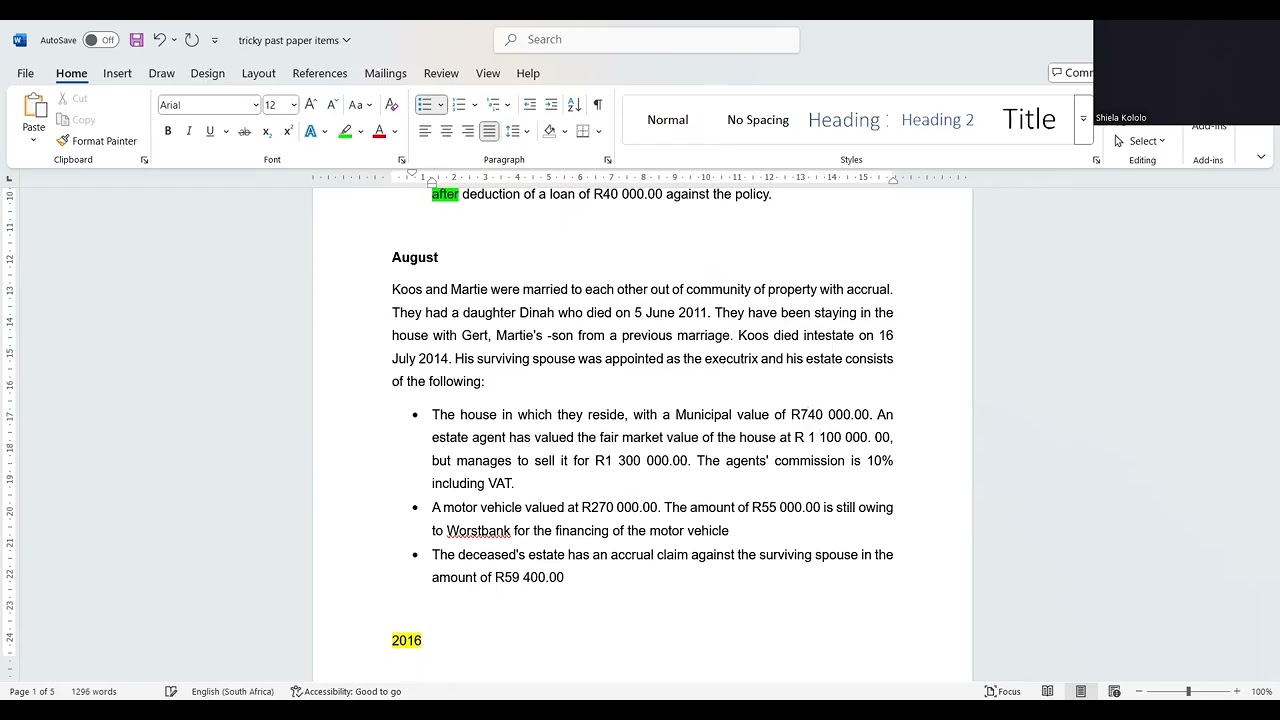The height and width of the screenshot is (720, 1280).
Task: Open line spacing dropdown
Action: pyautogui.click(x=517, y=131)
